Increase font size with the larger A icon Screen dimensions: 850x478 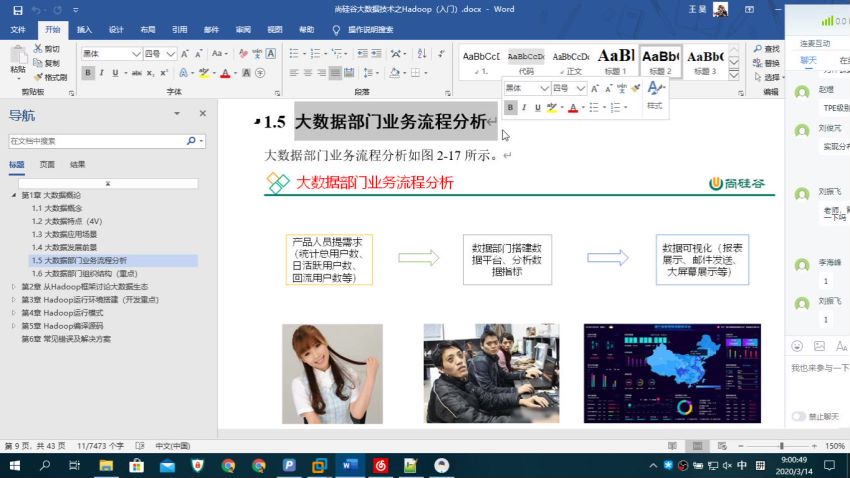[185, 54]
